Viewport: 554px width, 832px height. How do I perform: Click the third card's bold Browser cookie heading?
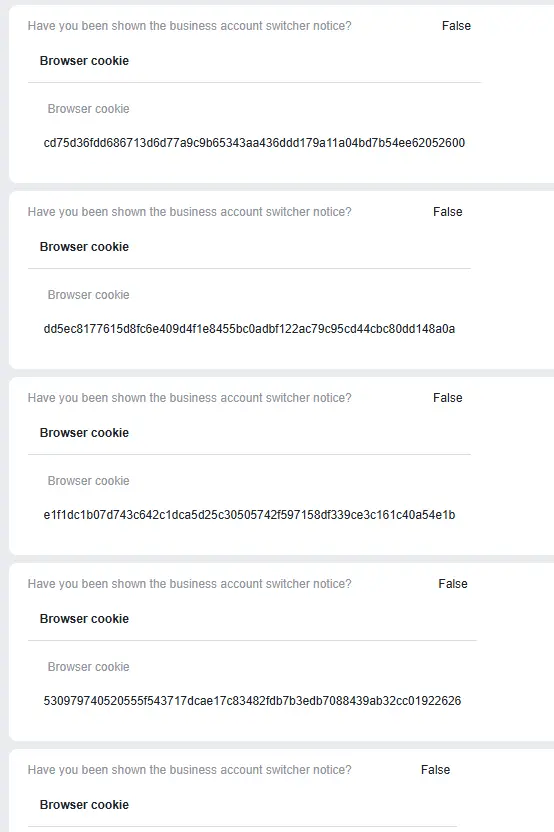pyautogui.click(x=84, y=433)
